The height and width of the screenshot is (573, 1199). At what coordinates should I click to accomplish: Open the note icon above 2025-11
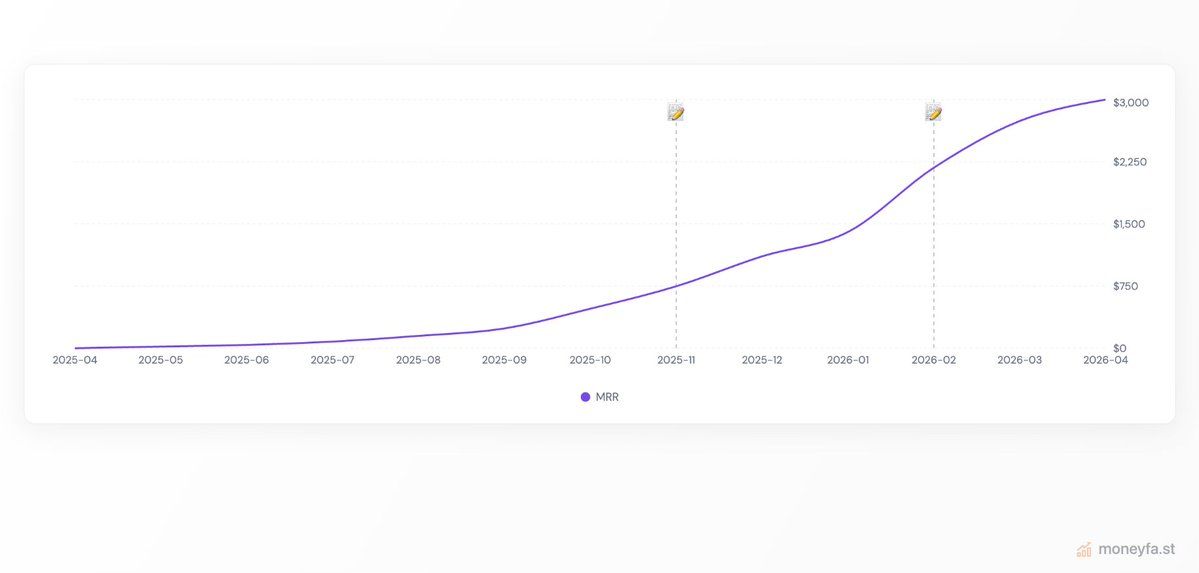point(676,112)
